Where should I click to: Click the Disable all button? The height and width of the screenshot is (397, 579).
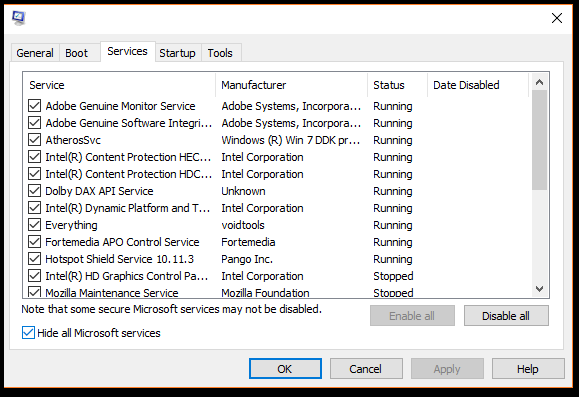(506, 316)
